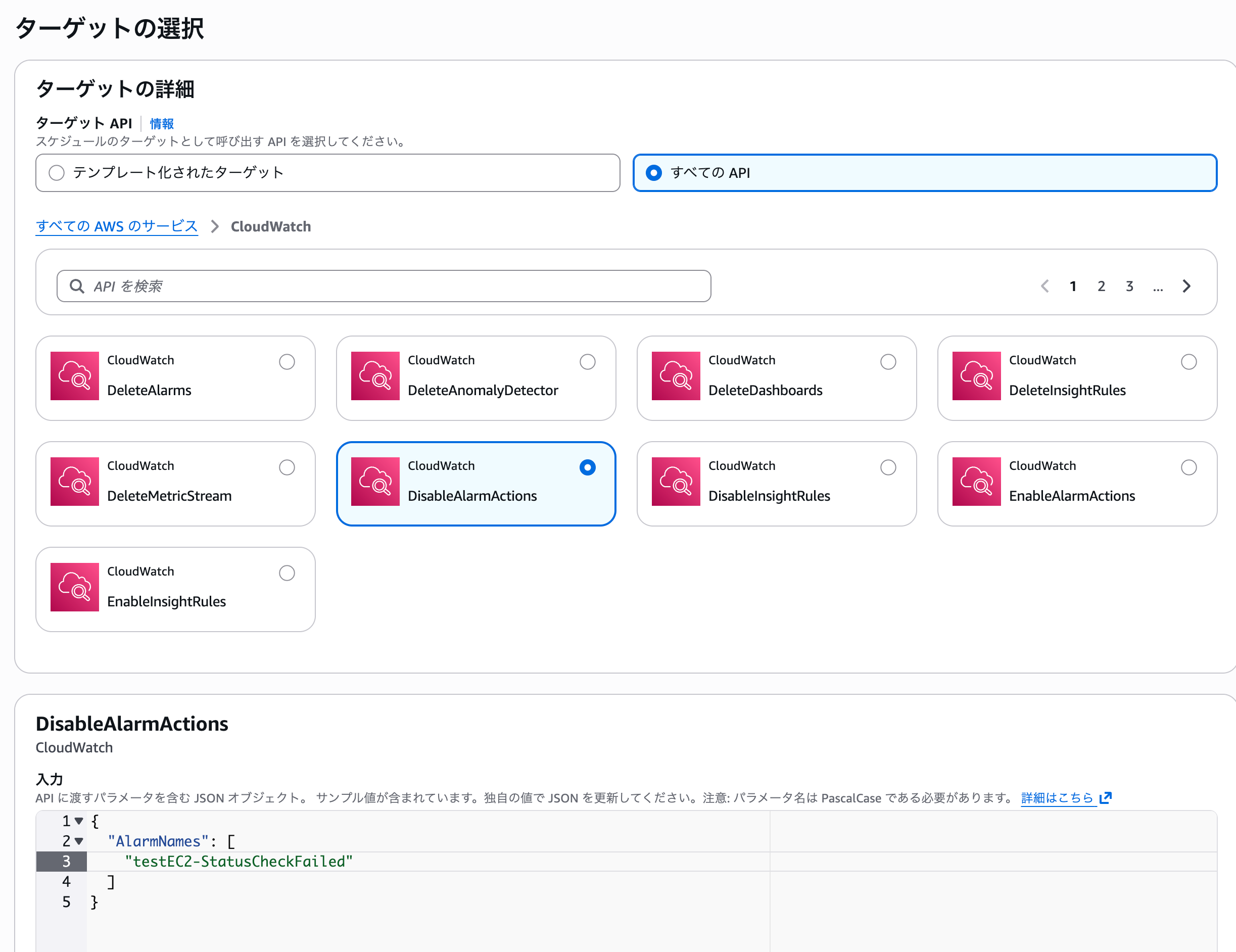Focus the API を検索 search field
The image size is (1236, 952).
pos(396,287)
